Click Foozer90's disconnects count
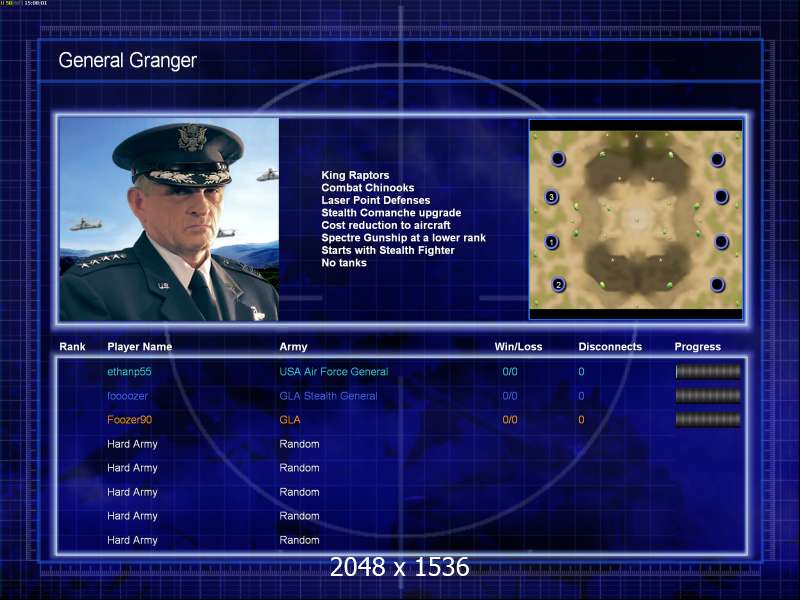 click(581, 420)
